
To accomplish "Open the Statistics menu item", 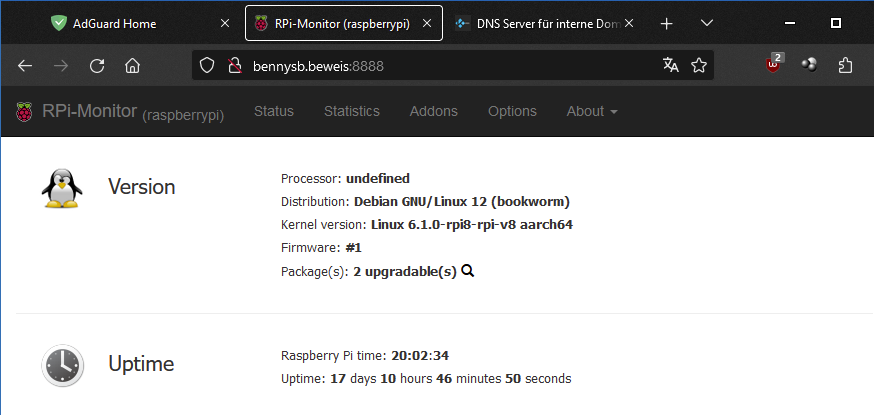I will point(352,111).
